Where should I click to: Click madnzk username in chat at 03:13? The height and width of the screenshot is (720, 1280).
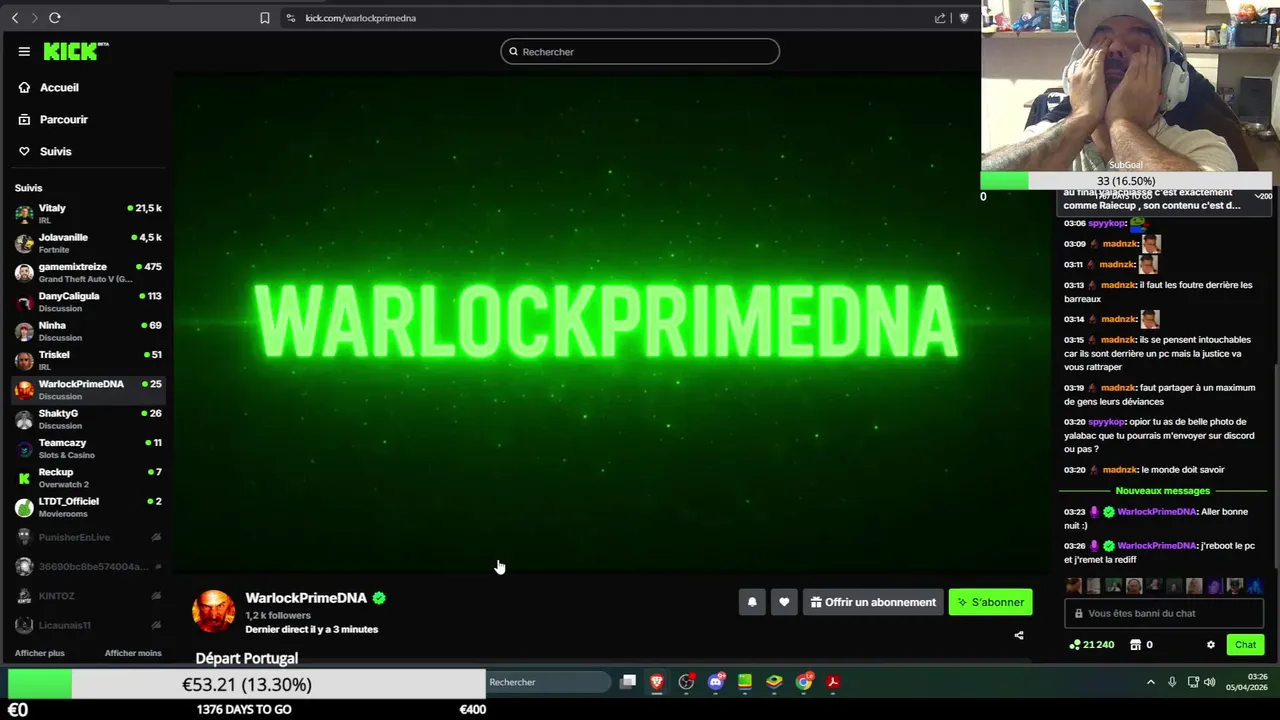pyautogui.click(x=1120, y=285)
